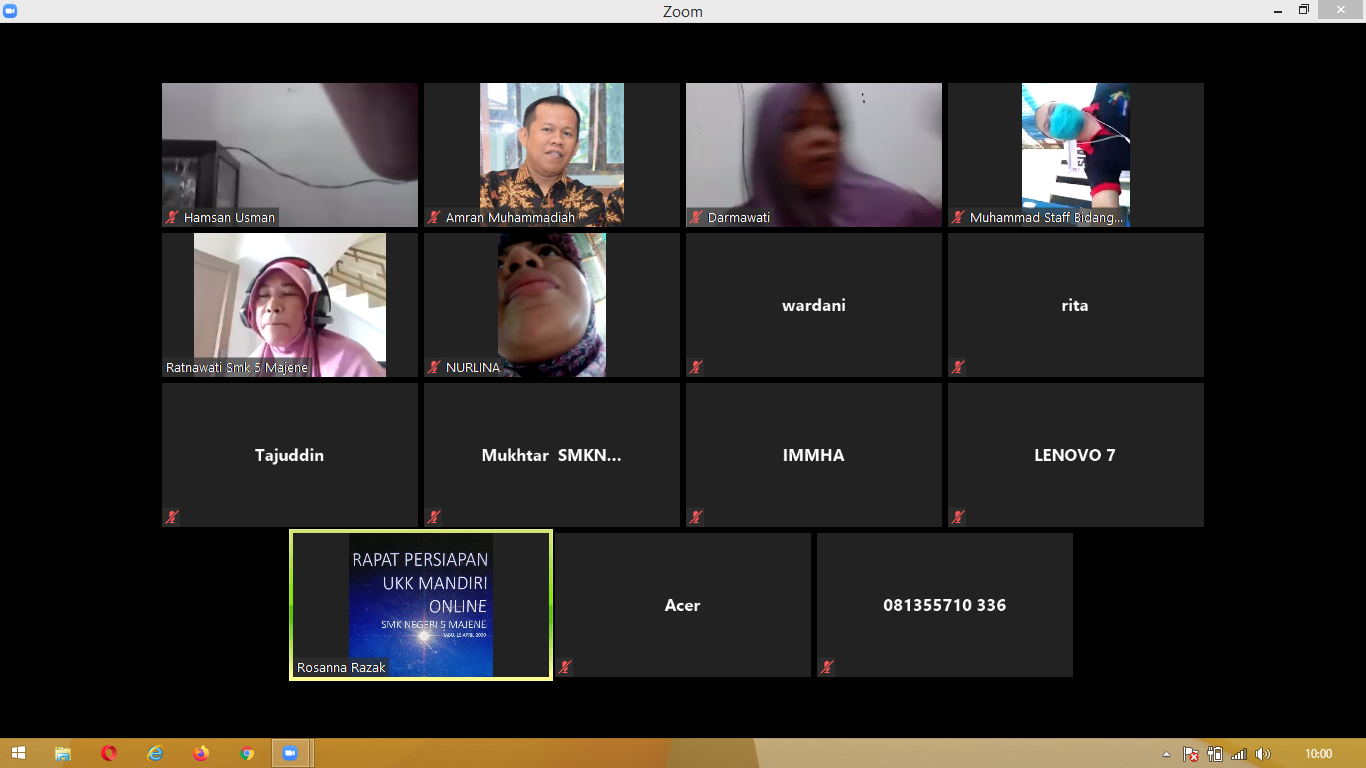1366x768 pixels.
Task: Launch Google Chrome from the taskbar
Action: pos(247,753)
